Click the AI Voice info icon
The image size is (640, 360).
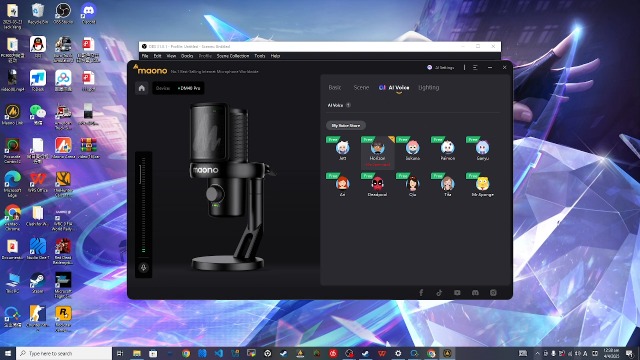pyautogui.click(x=348, y=105)
